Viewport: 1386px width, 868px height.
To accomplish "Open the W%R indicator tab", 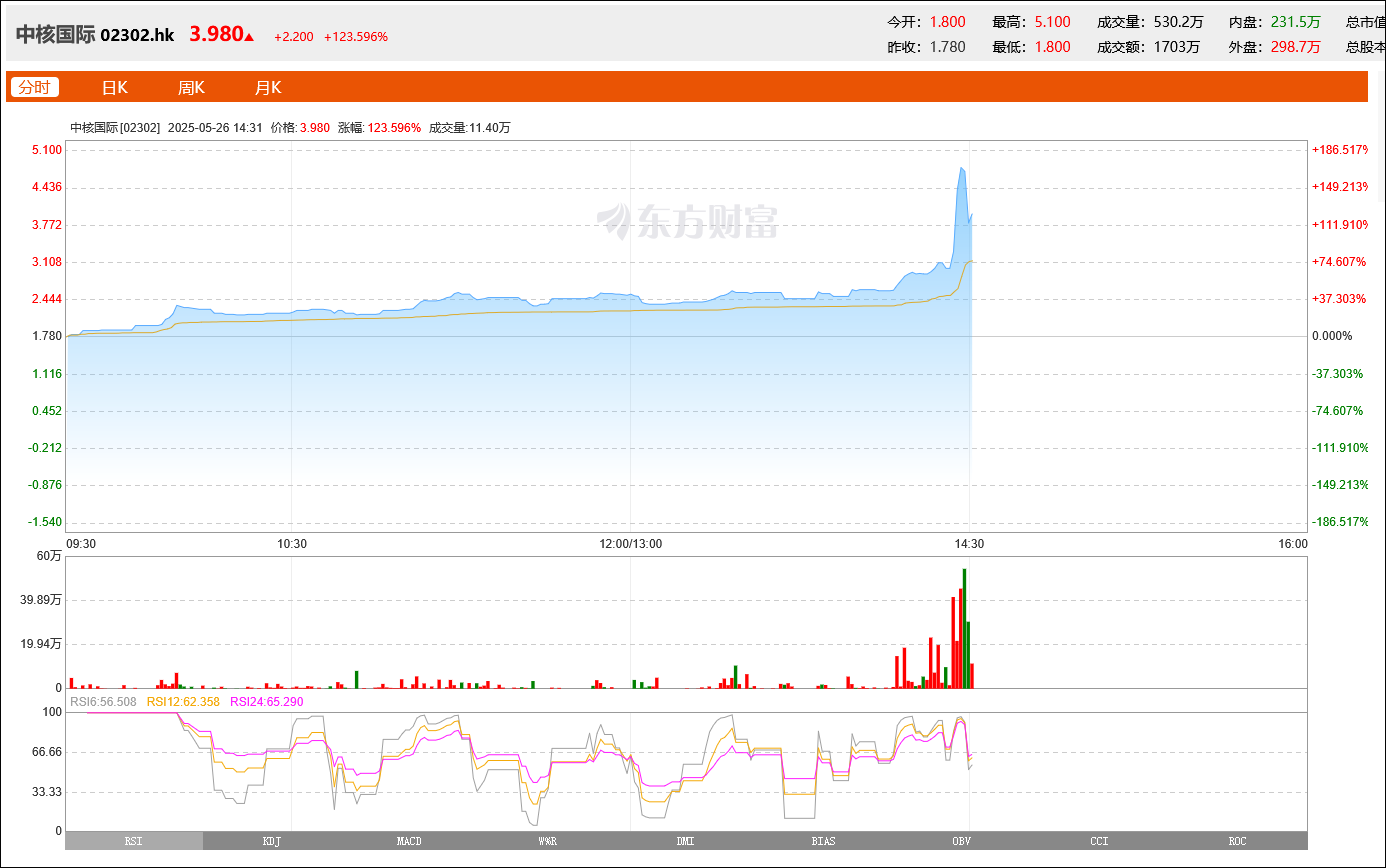I will [548, 841].
